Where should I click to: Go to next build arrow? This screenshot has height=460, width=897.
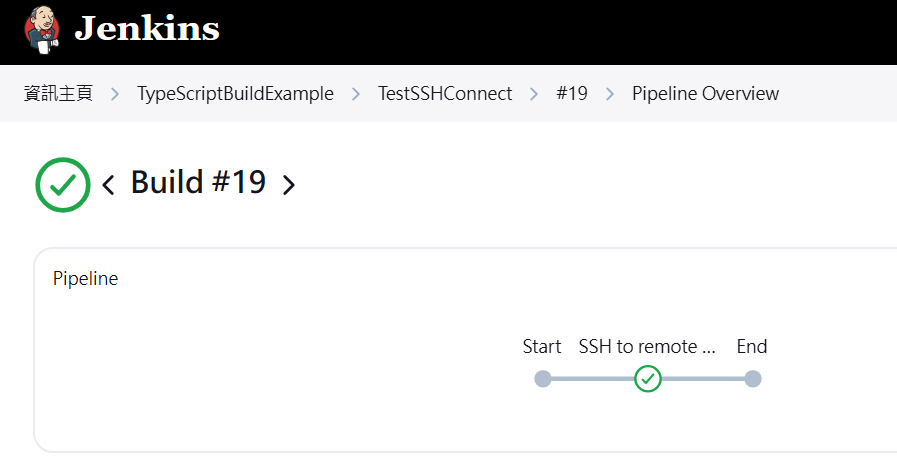click(289, 184)
